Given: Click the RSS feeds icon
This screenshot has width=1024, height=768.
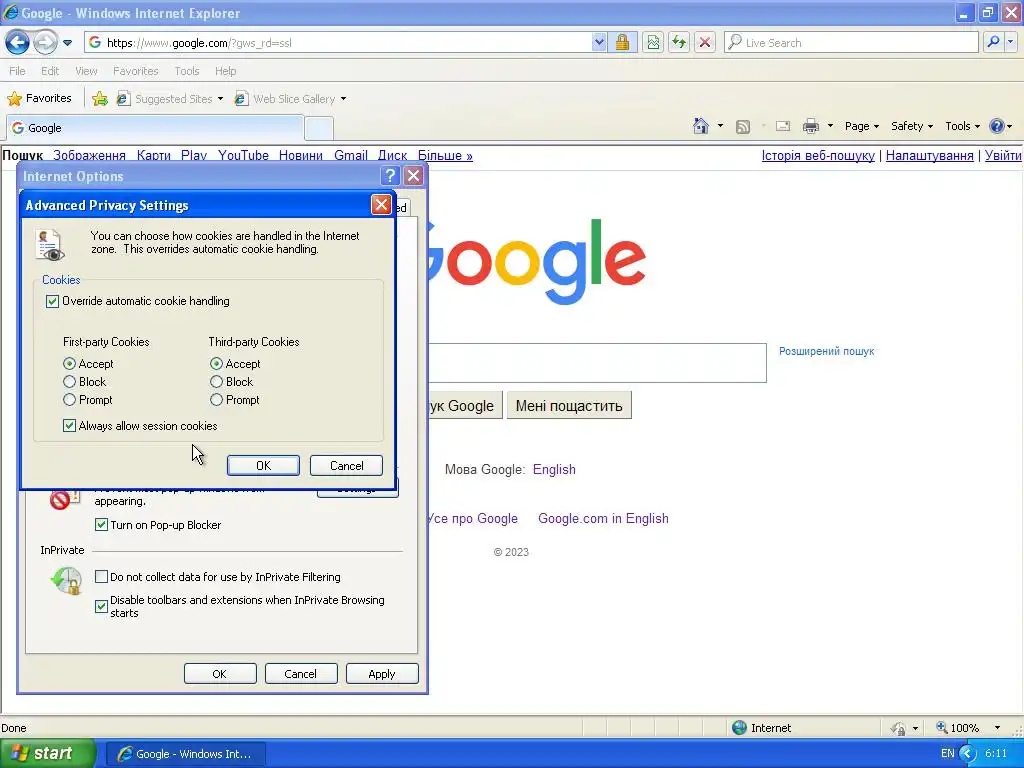Looking at the screenshot, I should point(743,127).
